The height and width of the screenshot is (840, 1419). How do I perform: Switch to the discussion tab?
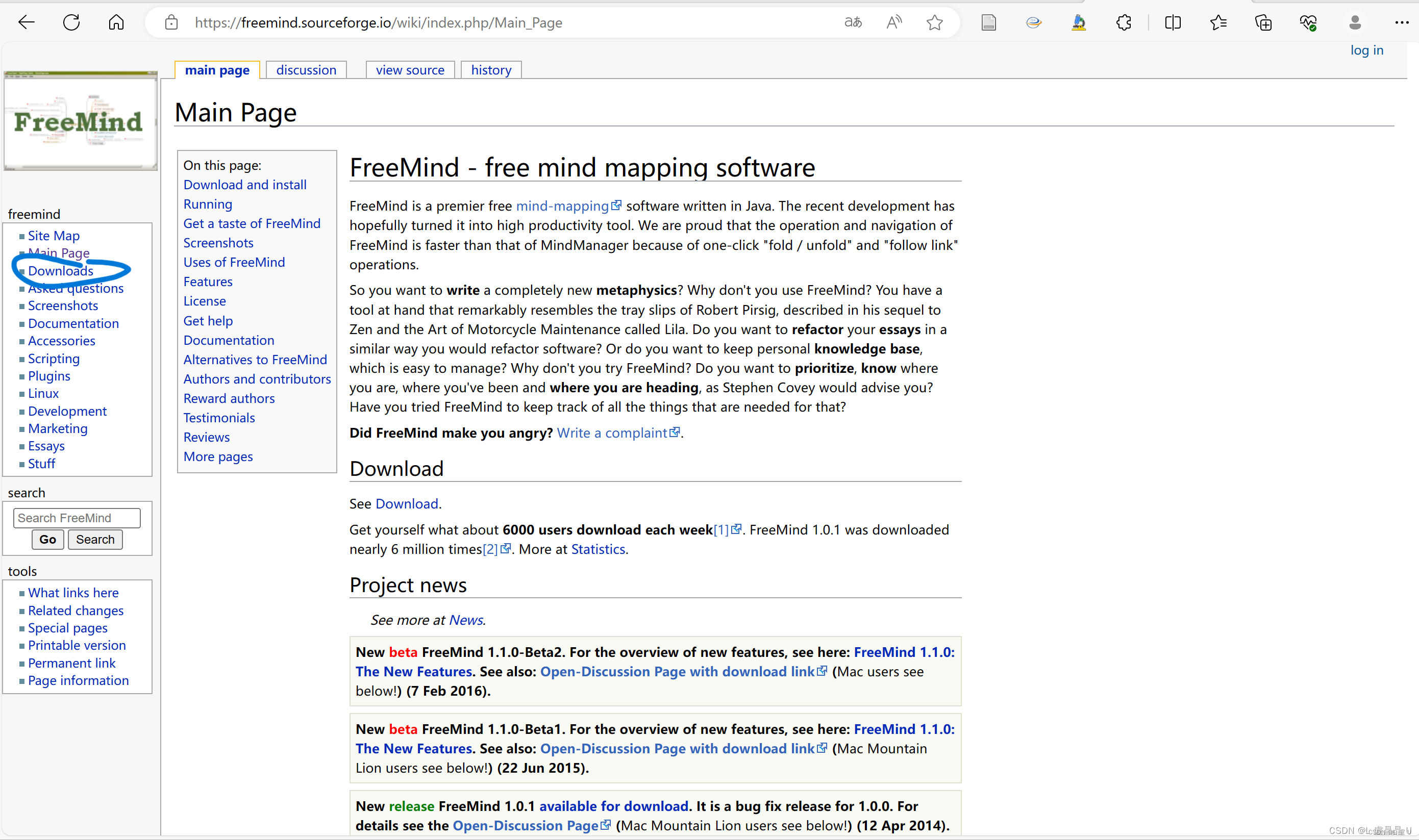(306, 70)
